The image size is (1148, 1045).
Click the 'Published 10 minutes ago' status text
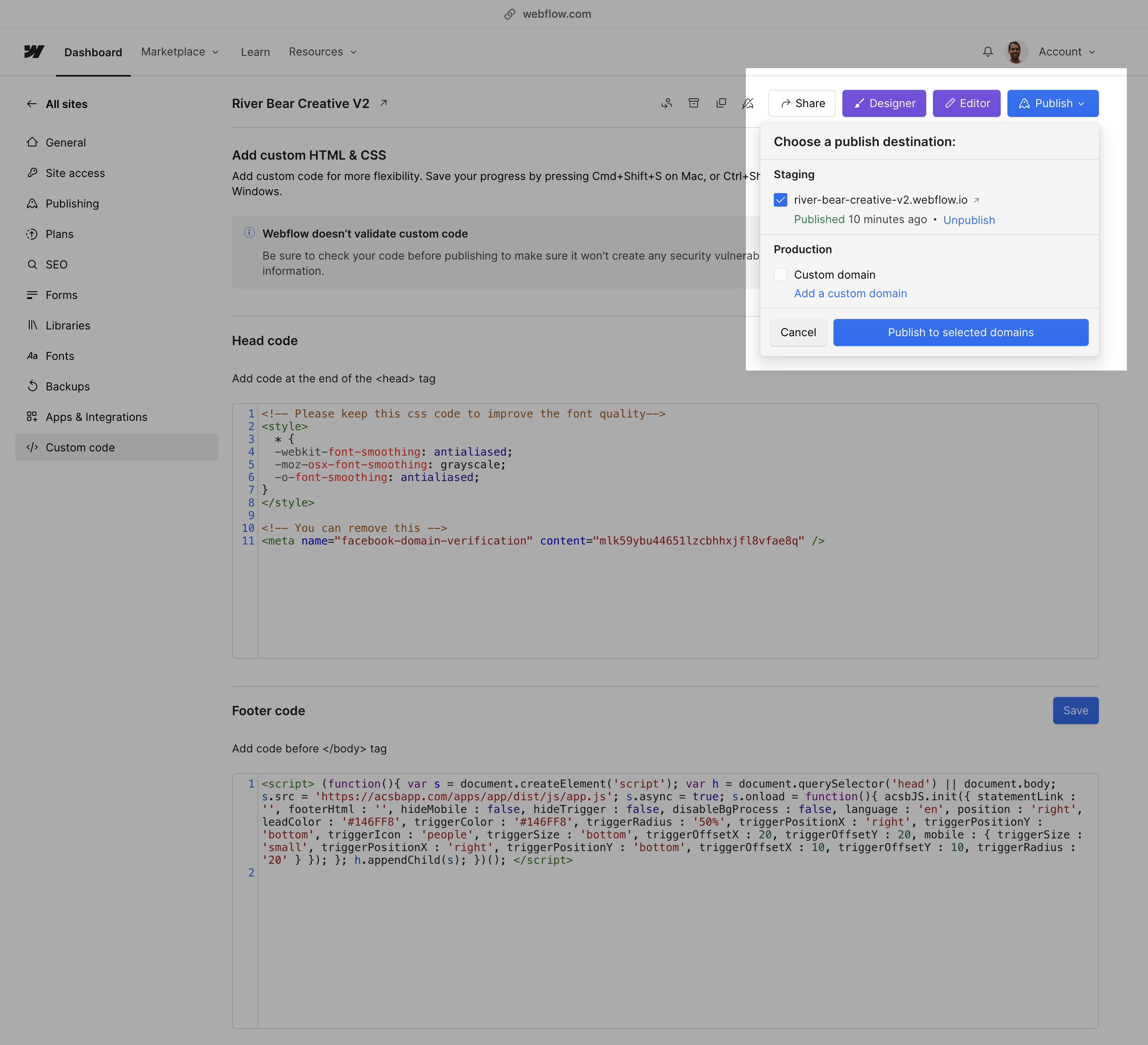860,220
